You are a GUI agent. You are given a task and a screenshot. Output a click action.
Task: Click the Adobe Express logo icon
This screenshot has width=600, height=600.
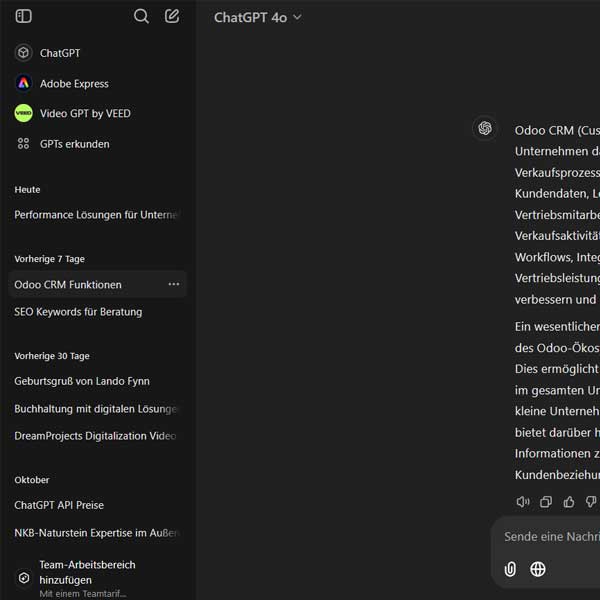click(x=23, y=83)
